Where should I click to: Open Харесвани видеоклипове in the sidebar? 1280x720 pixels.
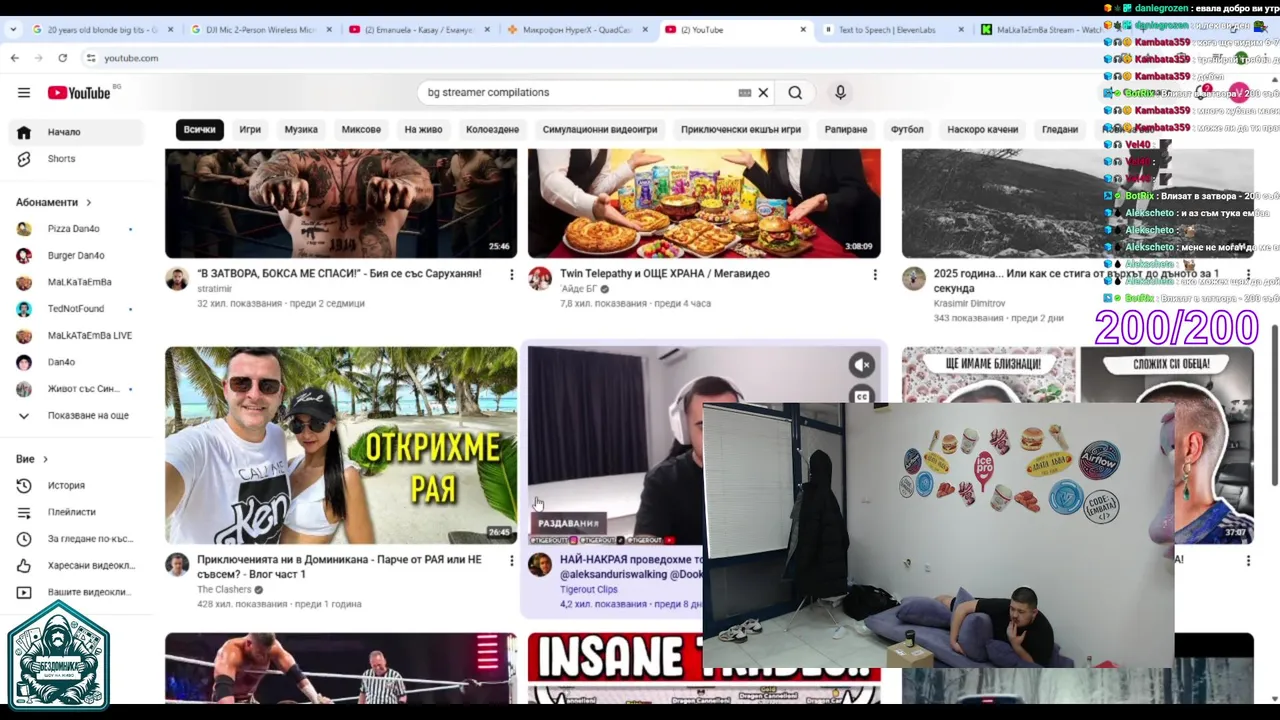click(75, 566)
